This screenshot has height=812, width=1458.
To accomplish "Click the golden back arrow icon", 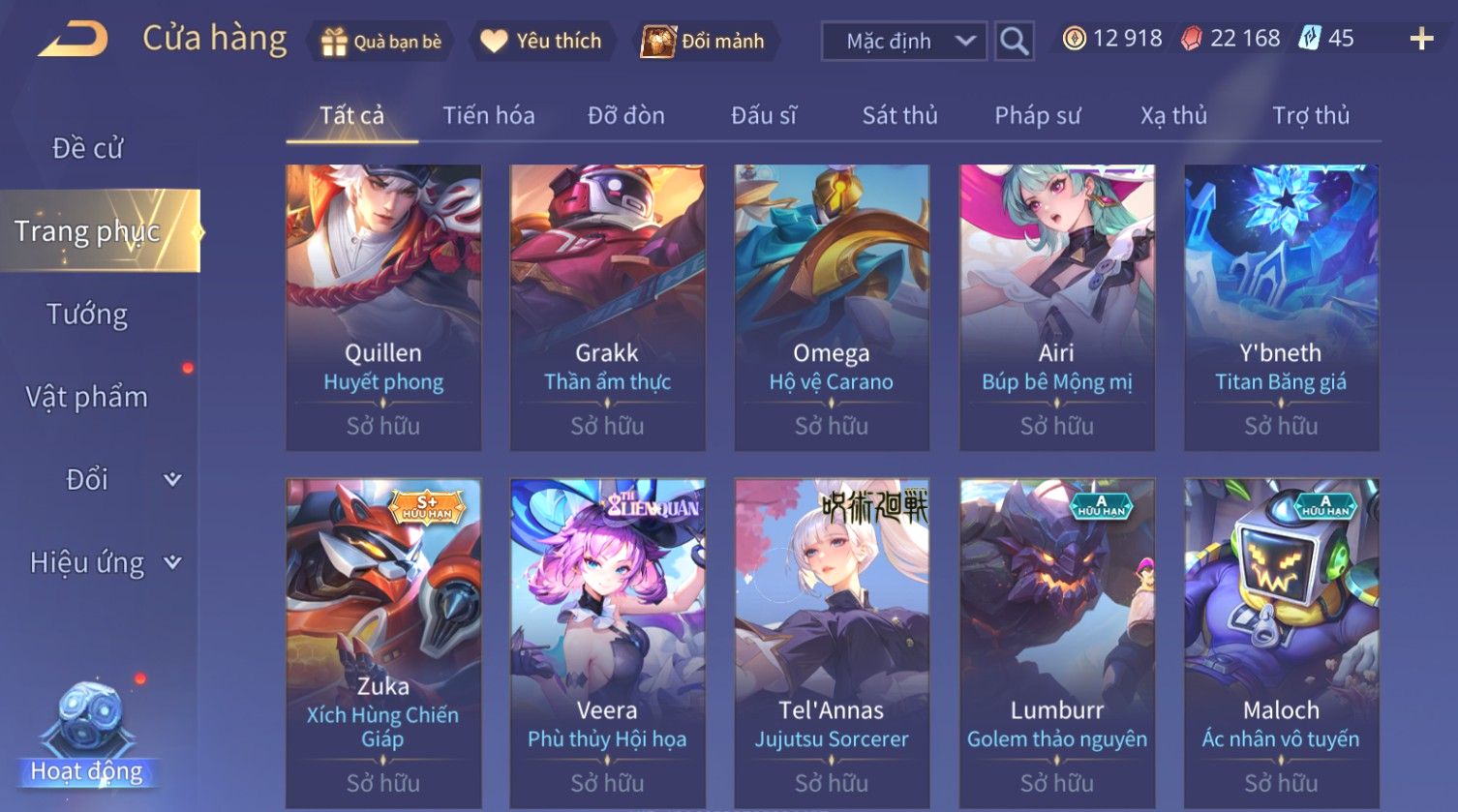I will tap(73, 40).
